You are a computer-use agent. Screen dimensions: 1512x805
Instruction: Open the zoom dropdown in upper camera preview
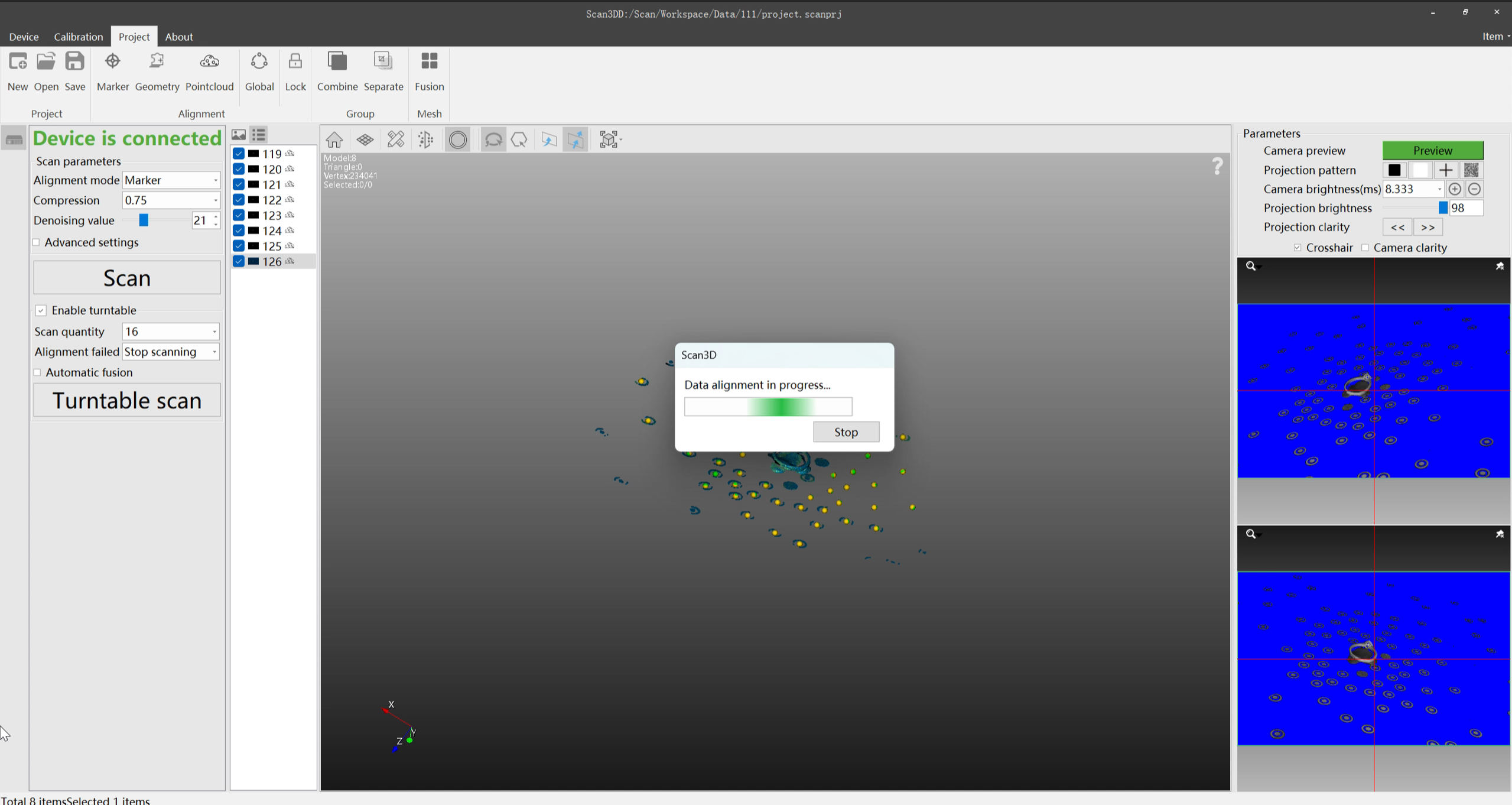tap(1253, 267)
